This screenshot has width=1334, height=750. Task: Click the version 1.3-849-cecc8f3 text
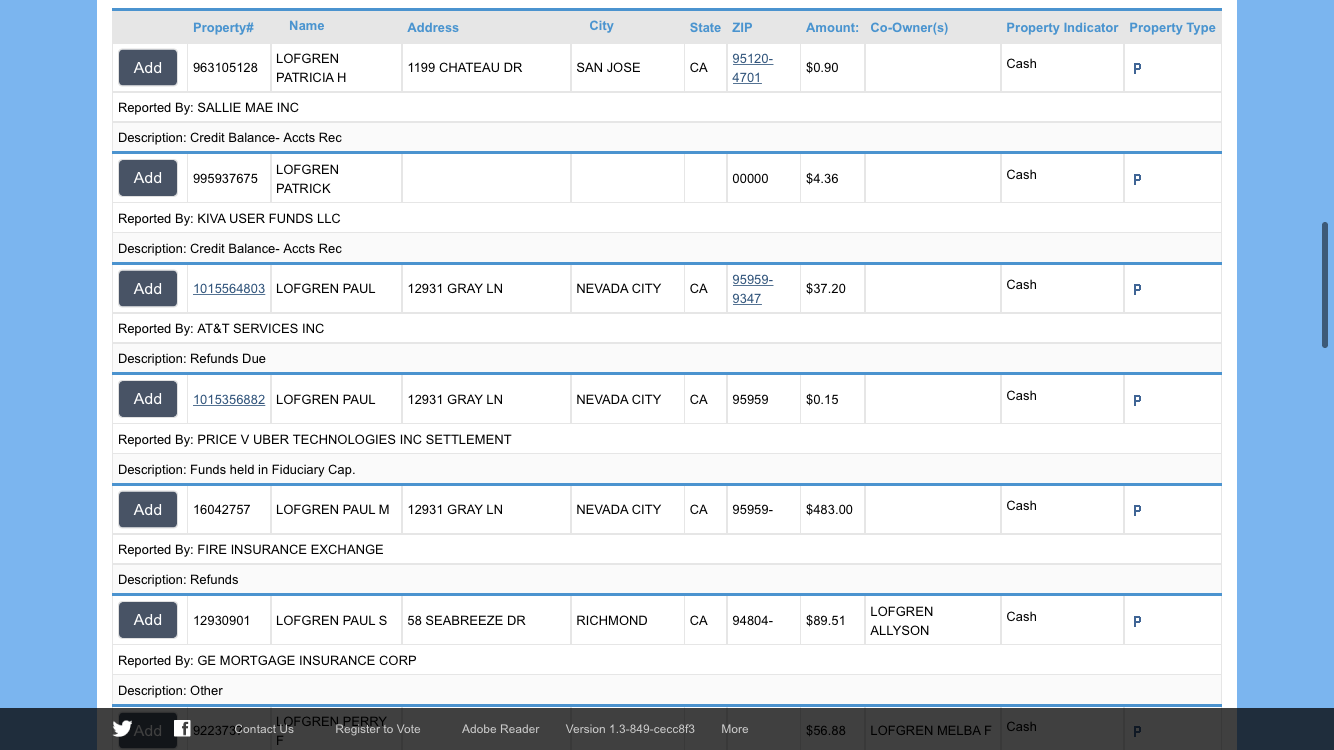[x=630, y=729]
